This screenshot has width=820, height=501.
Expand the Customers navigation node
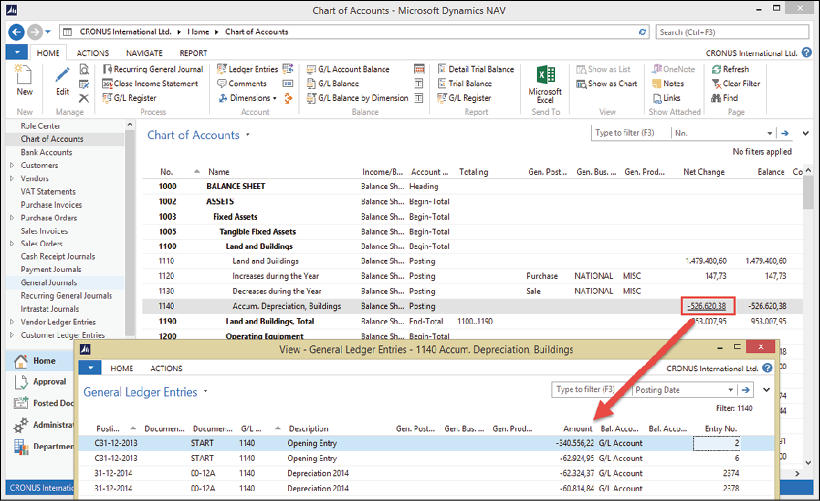coord(12,165)
